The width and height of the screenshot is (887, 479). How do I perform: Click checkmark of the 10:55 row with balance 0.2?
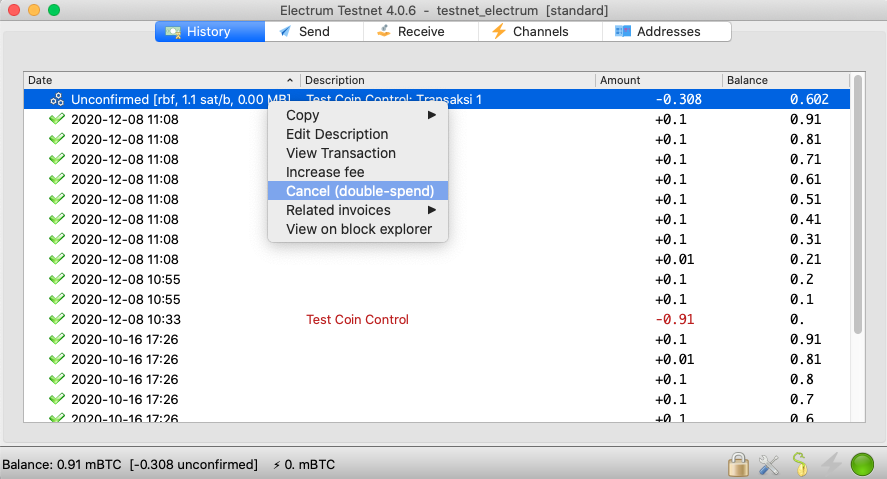point(57,279)
